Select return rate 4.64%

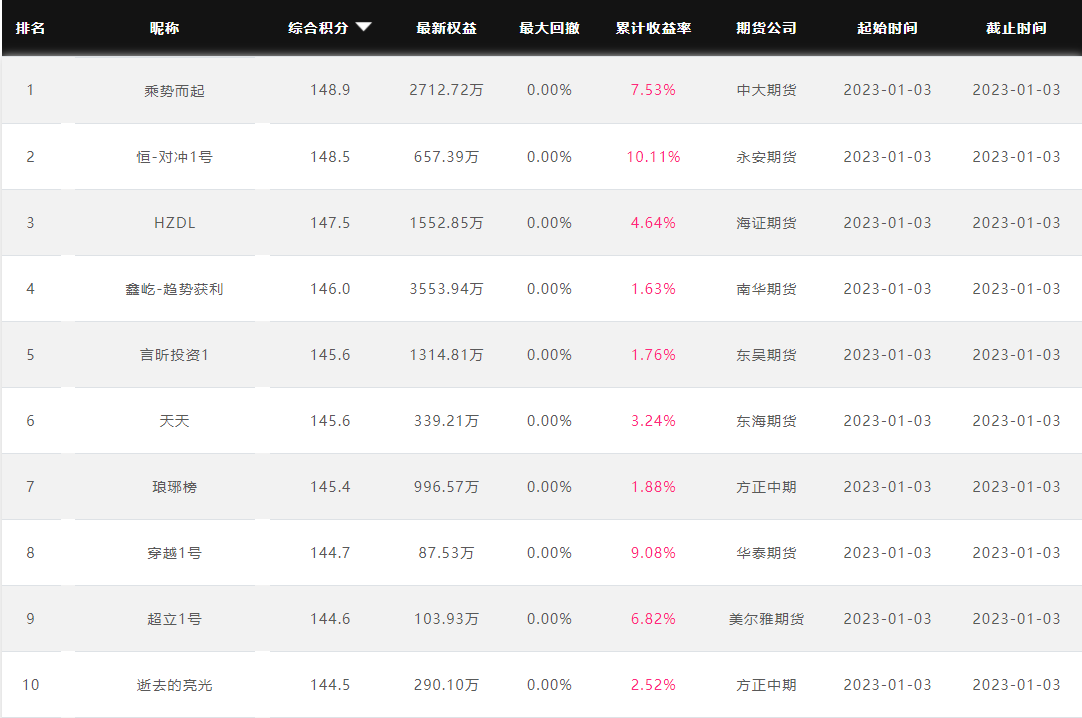pos(653,223)
